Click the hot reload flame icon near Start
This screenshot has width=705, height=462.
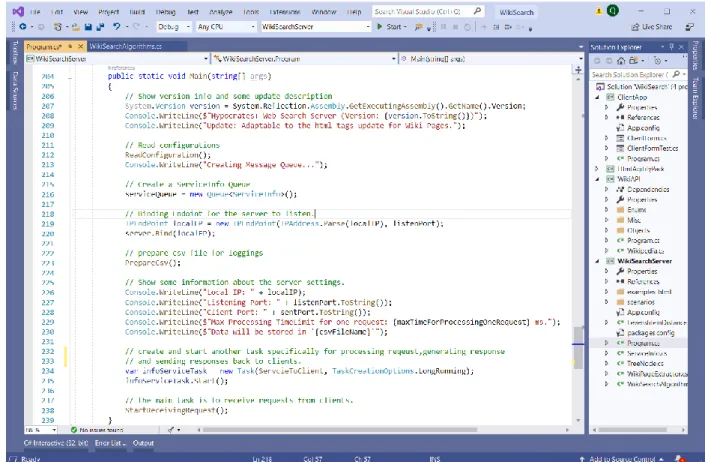tap(418, 27)
